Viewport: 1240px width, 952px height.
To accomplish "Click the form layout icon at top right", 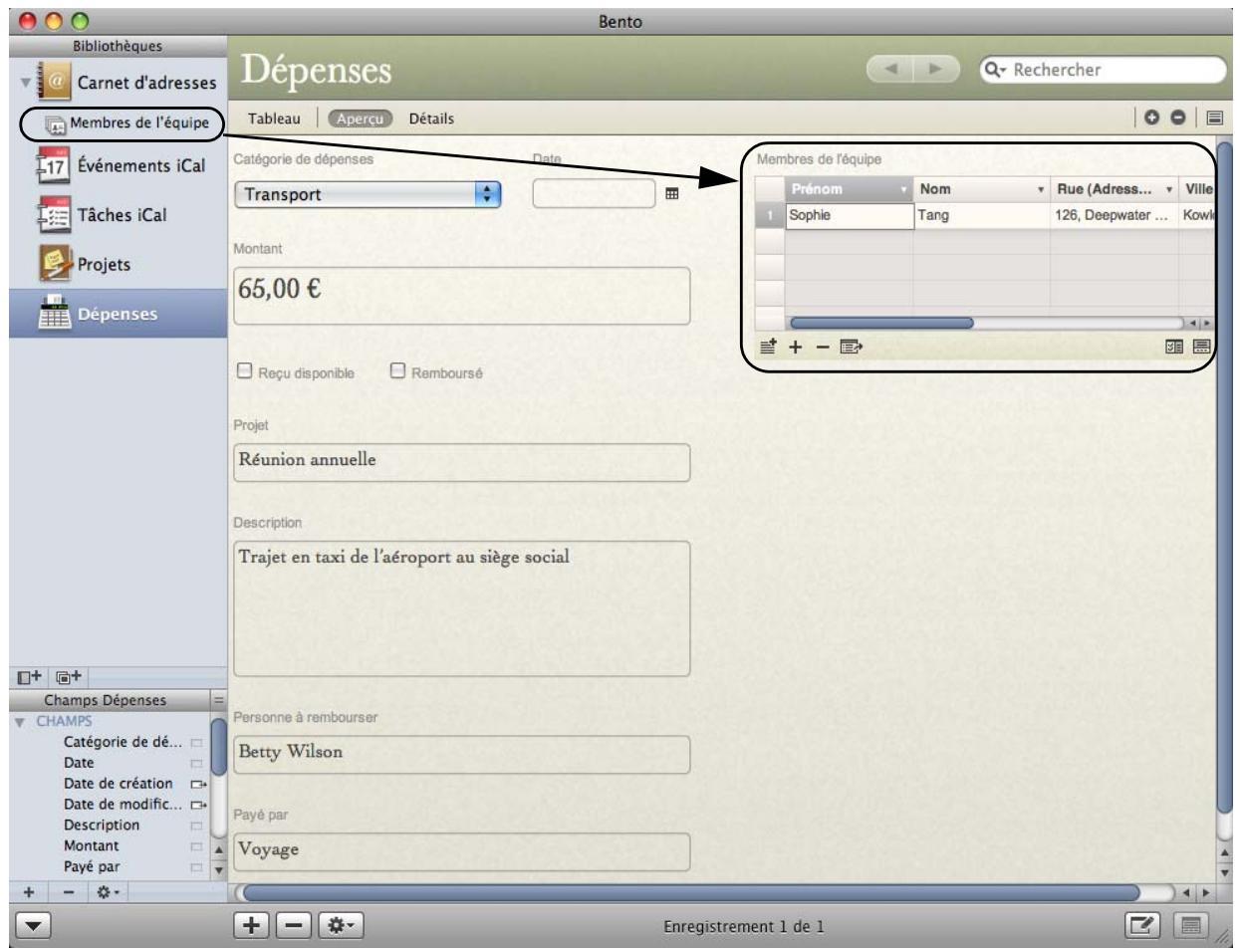I will (x=1214, y=118).
